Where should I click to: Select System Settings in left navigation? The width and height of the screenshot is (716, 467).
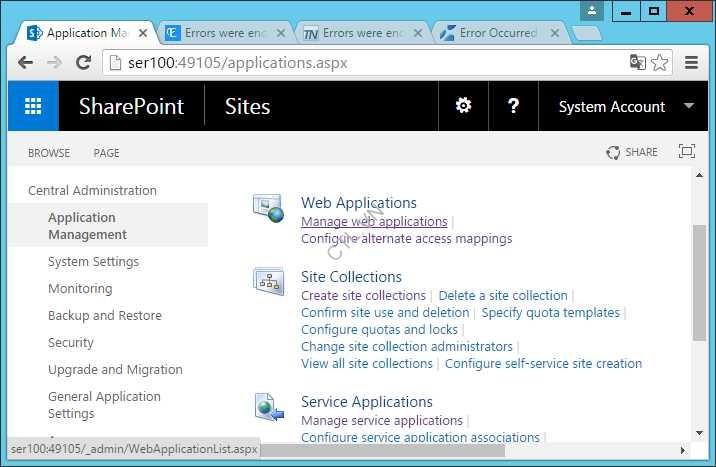[x=93, y=262]
